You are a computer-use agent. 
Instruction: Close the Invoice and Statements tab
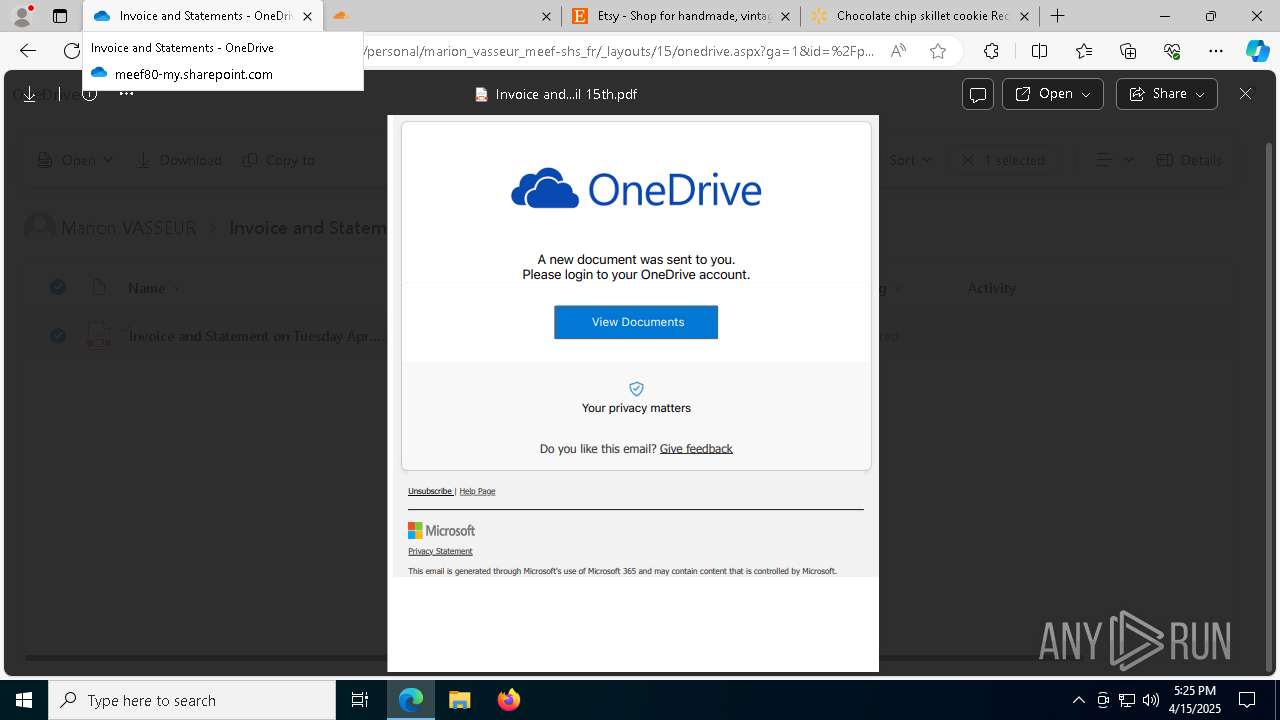click(x=308, y=16)
